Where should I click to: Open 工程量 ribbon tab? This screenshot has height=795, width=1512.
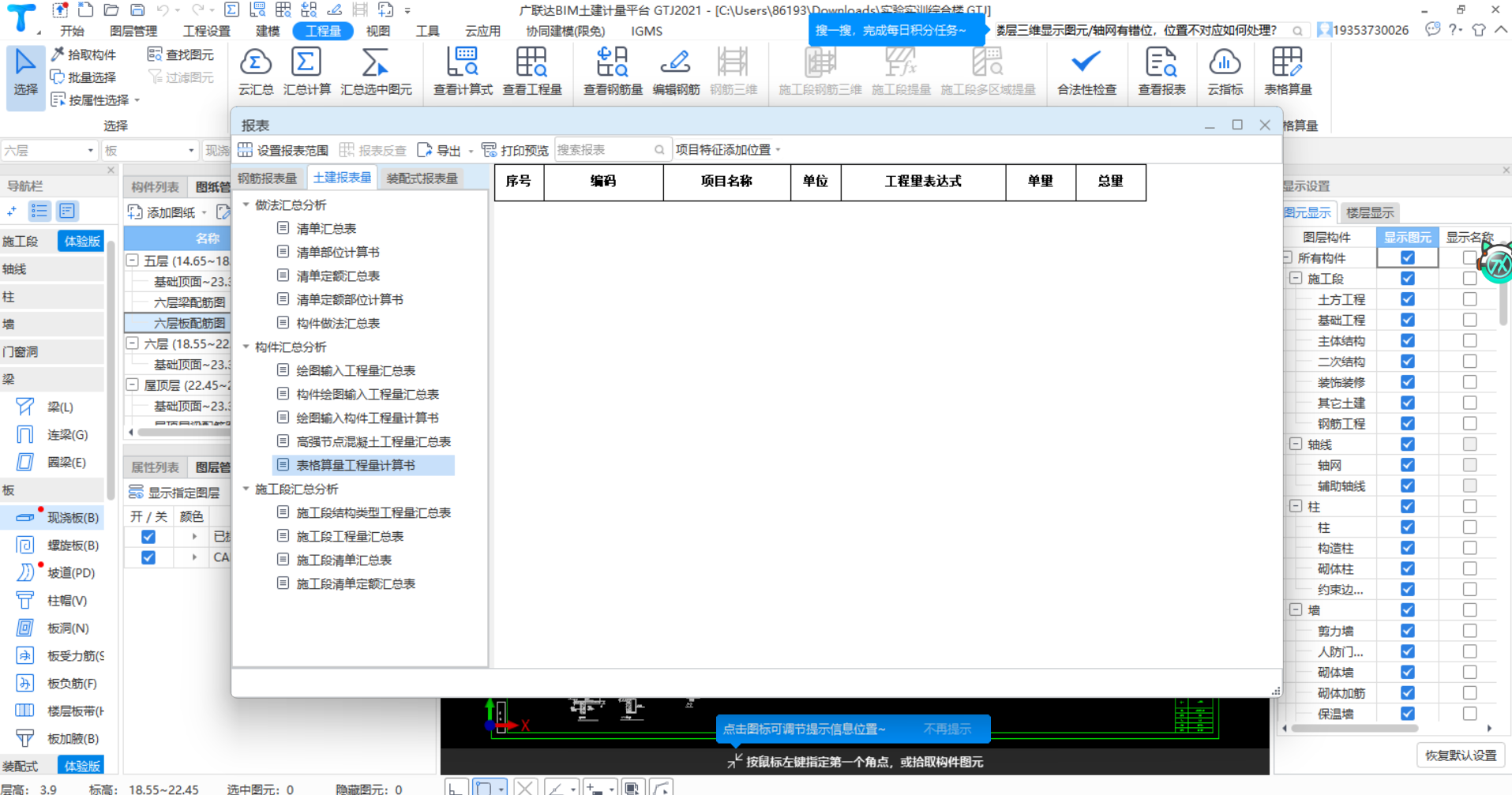tap(323, 31)
